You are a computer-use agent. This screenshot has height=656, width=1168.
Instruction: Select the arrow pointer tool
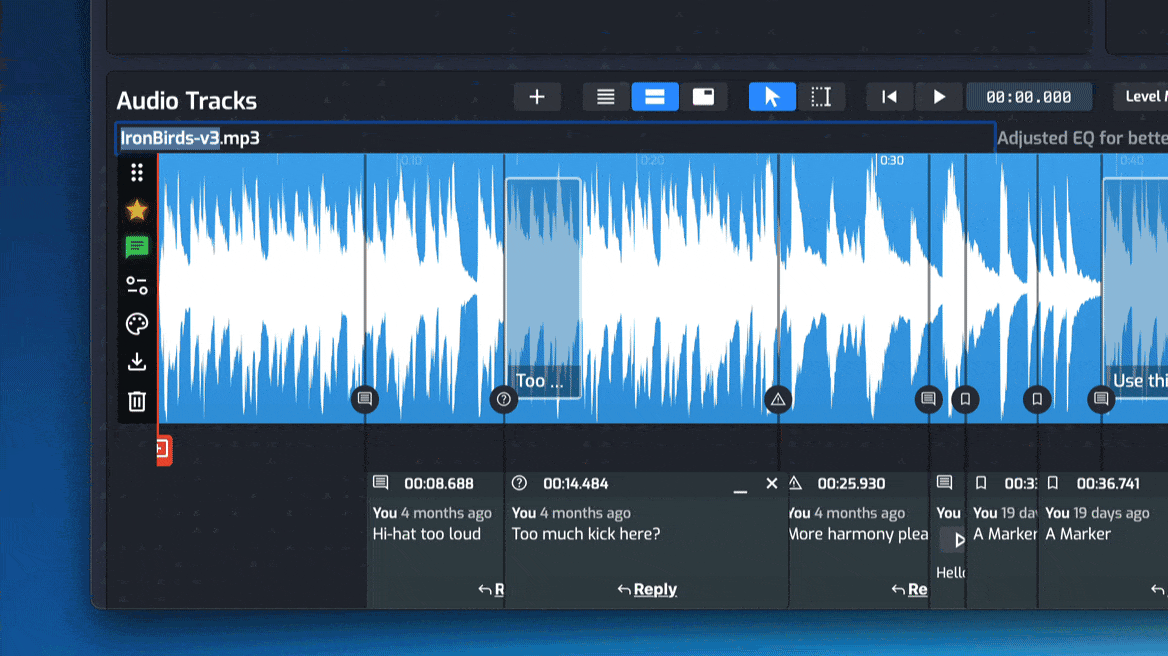coord(772,97)
